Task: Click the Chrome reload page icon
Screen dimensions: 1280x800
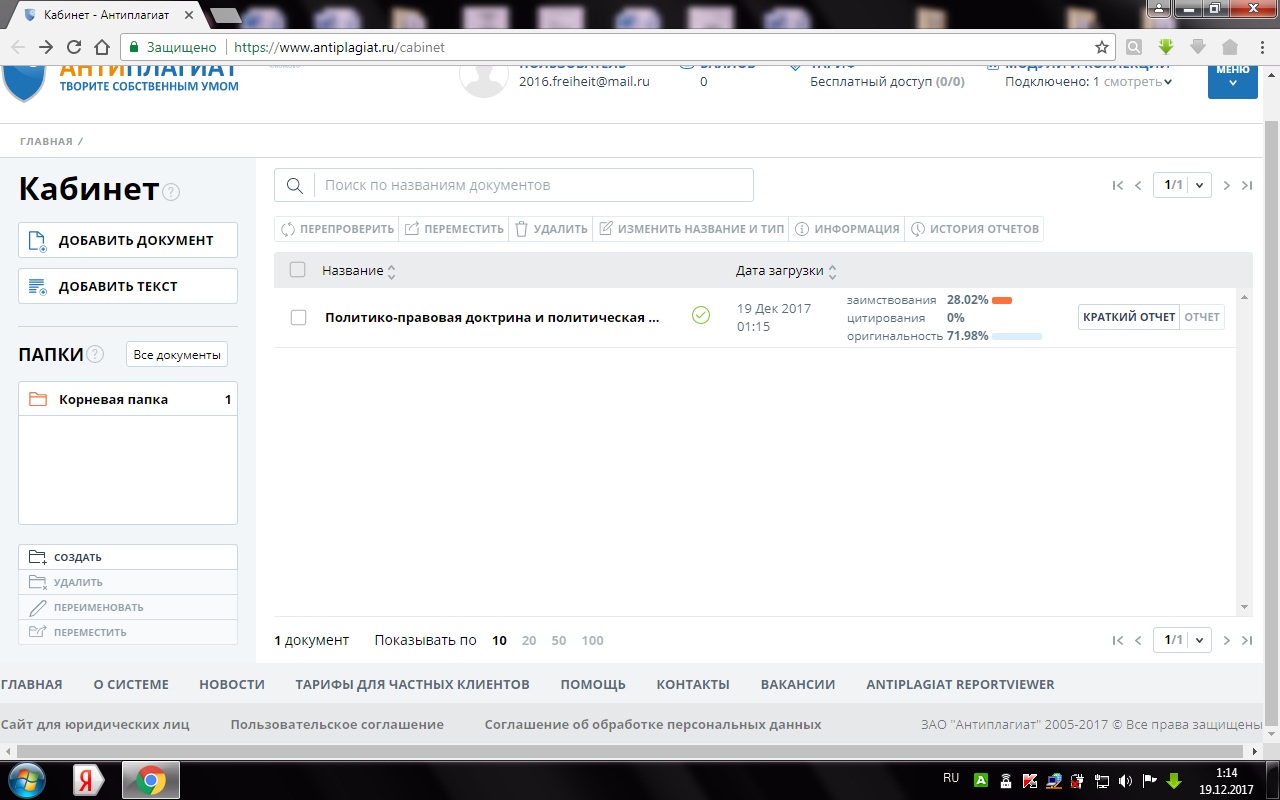Action: [x=73, y=47]
